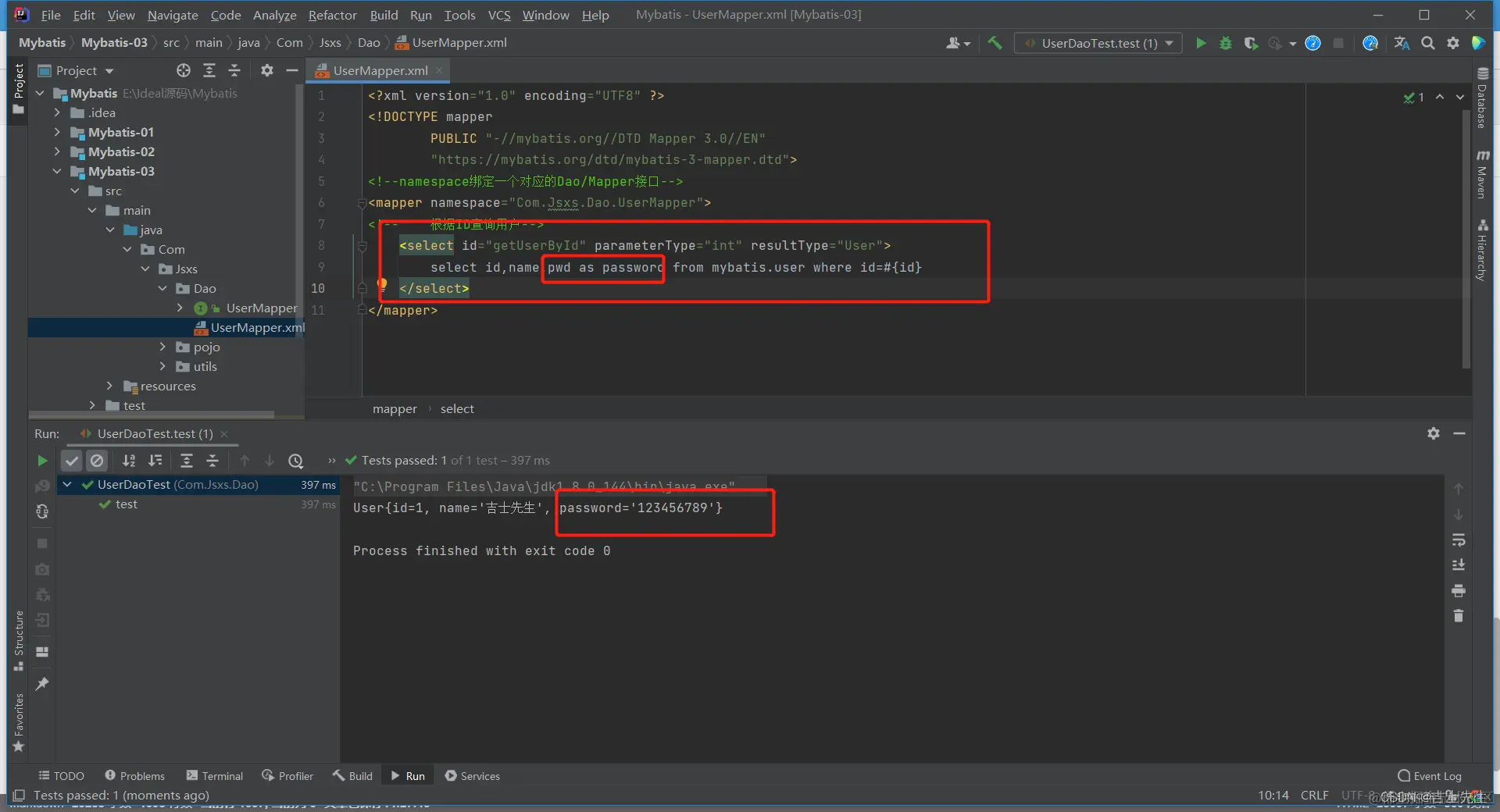Clear console with trash icon

pyautogui.click(x=1459, y=616)
